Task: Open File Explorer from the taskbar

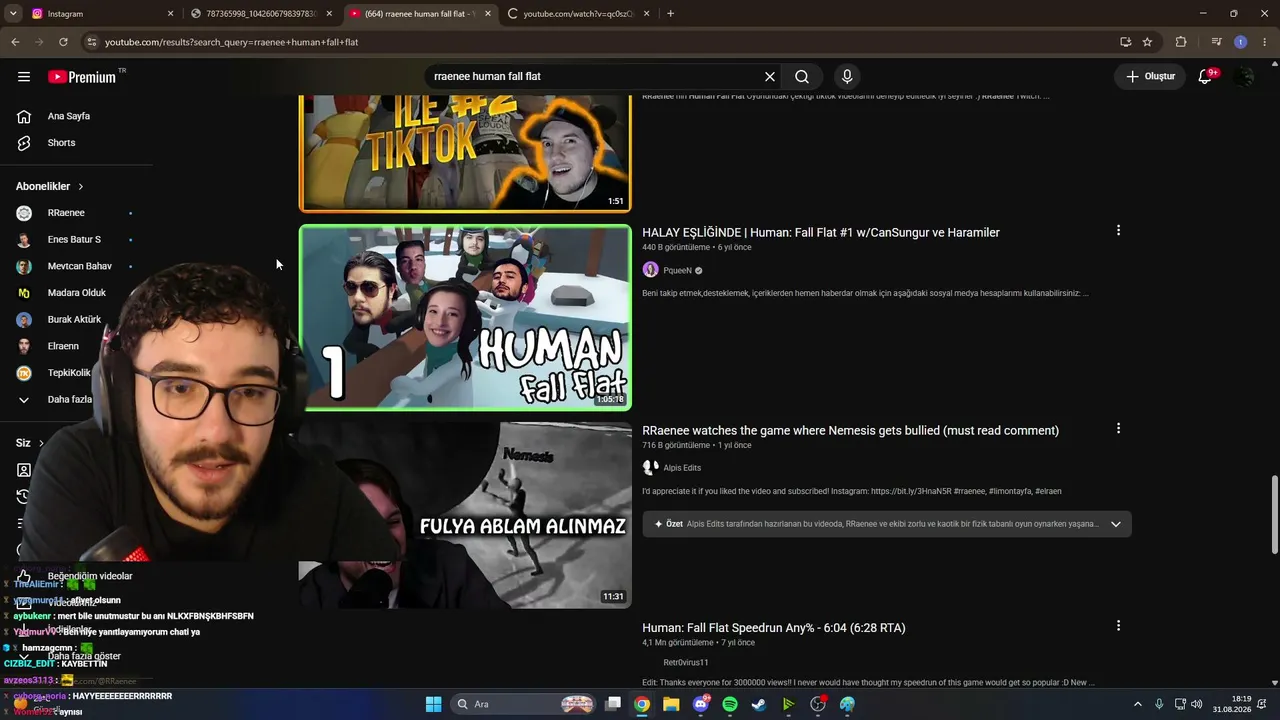Action: tap(671, 704)
